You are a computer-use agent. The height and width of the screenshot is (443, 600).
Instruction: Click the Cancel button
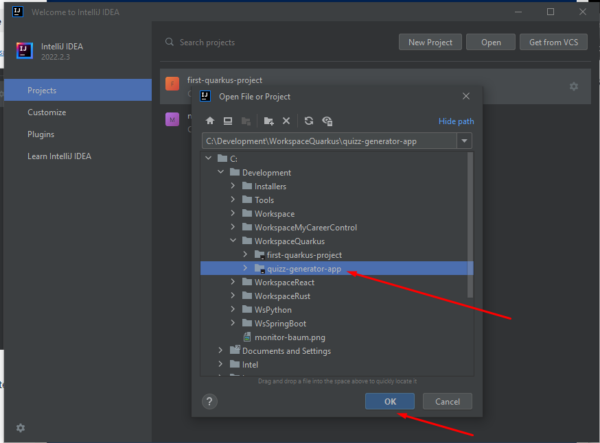point(447,401)
